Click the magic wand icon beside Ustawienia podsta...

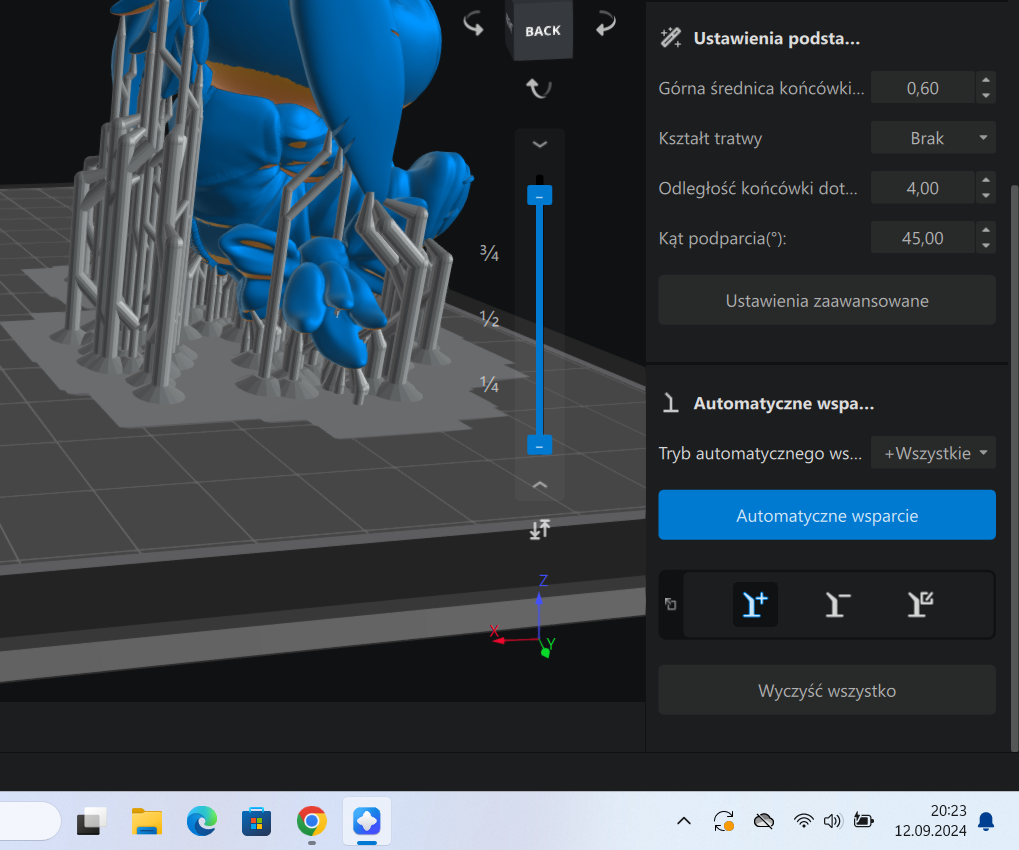click(671, 38)
